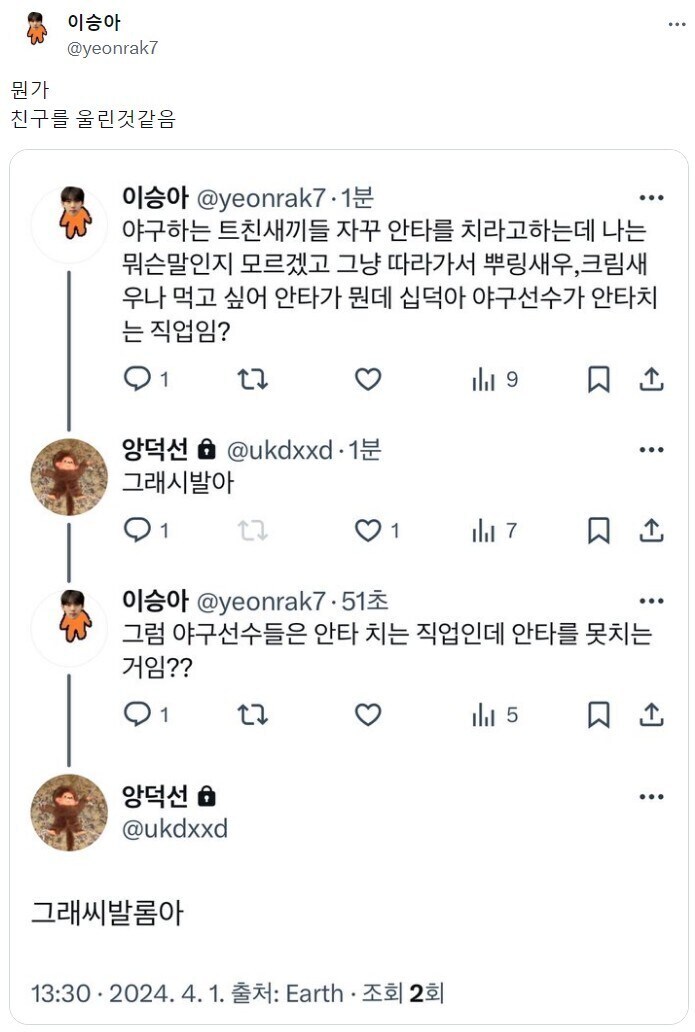Screen dimensions: 695x1032
Task: Share the 그래시발아 reply
Action: (x=651, y=530)
